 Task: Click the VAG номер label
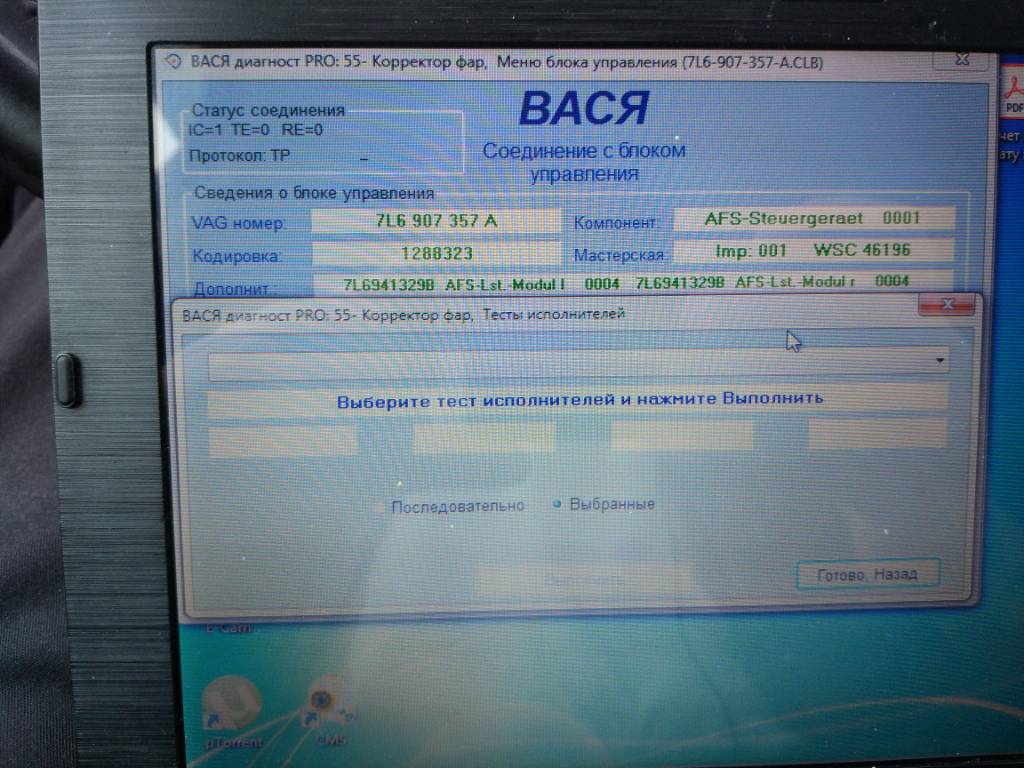pos(238,223)
